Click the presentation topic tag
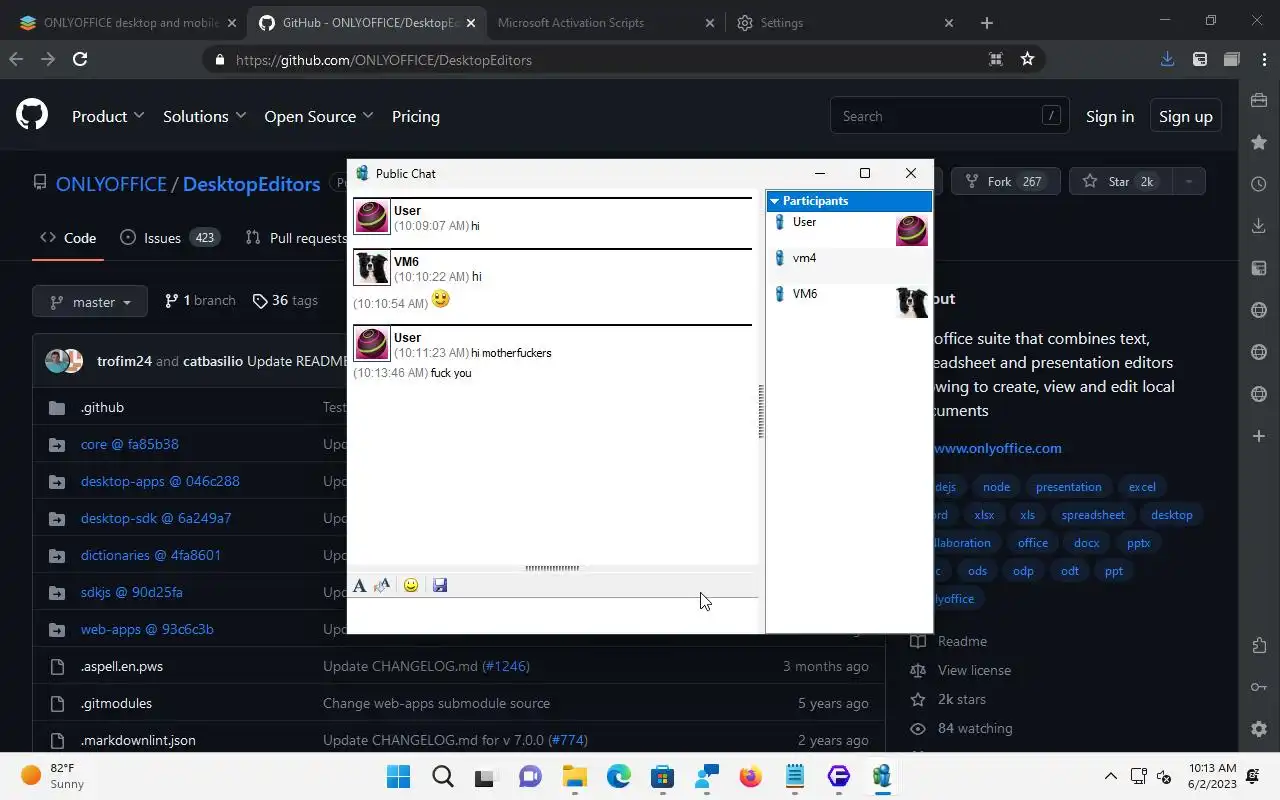 tap(1068, 487)
